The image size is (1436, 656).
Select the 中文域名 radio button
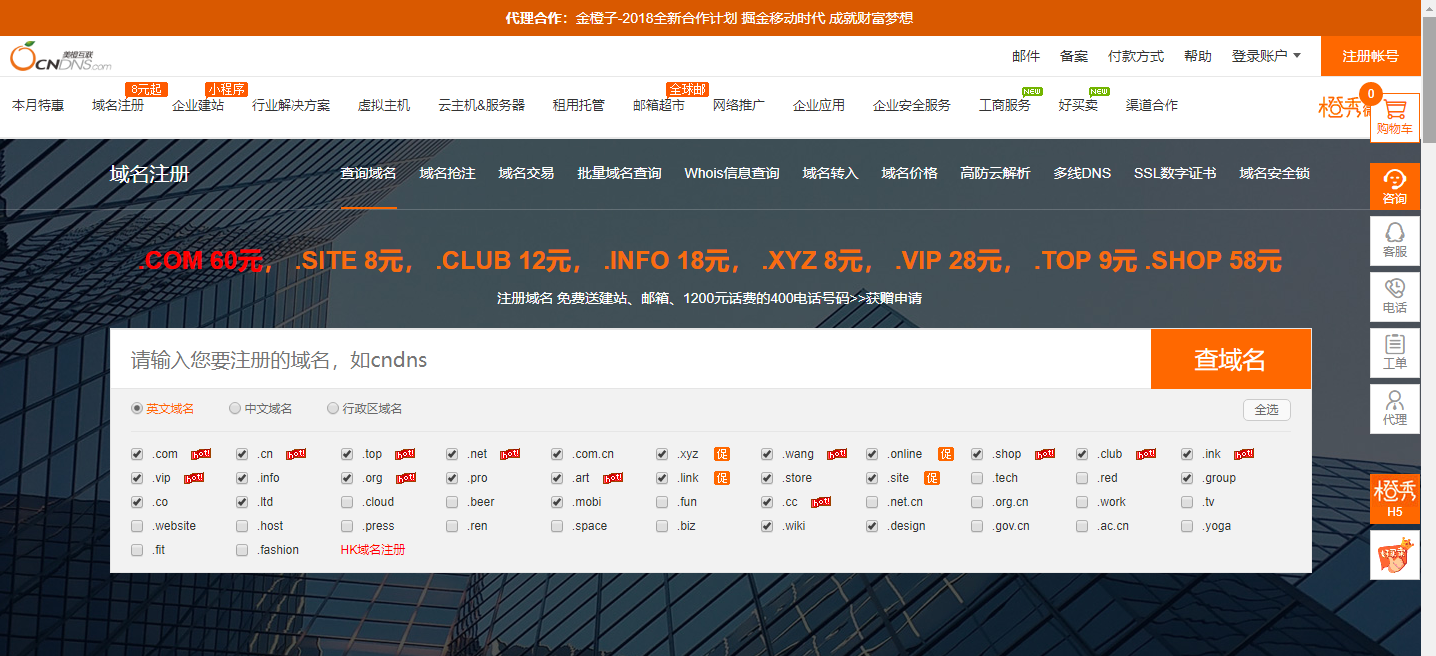235,409
